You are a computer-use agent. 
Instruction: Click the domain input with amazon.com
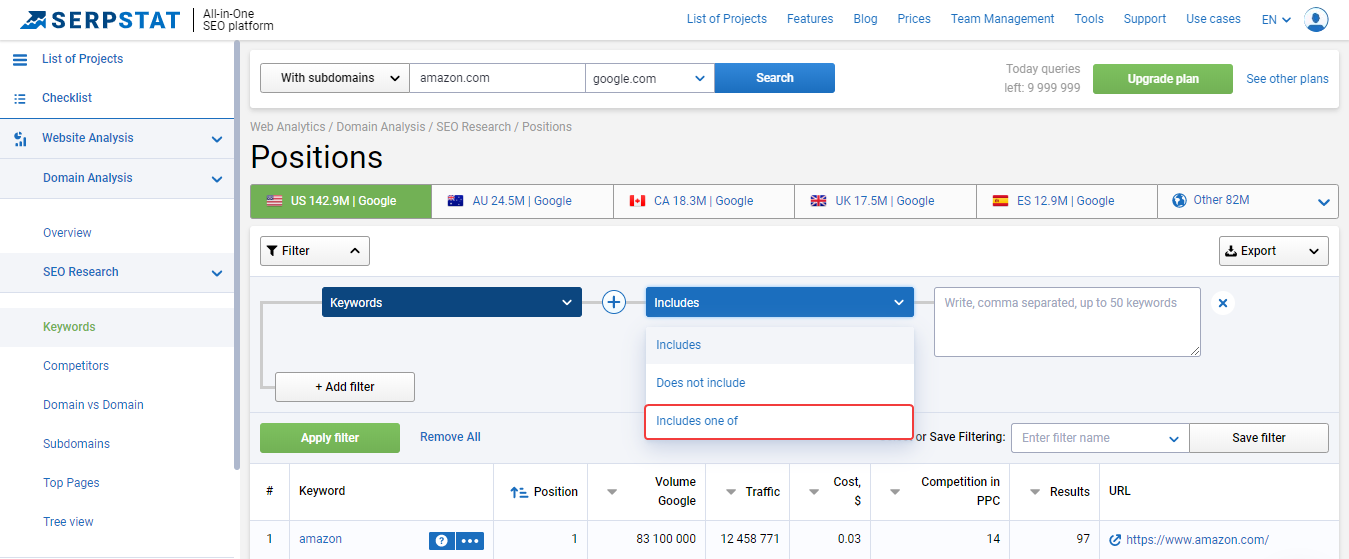[497, 78]
